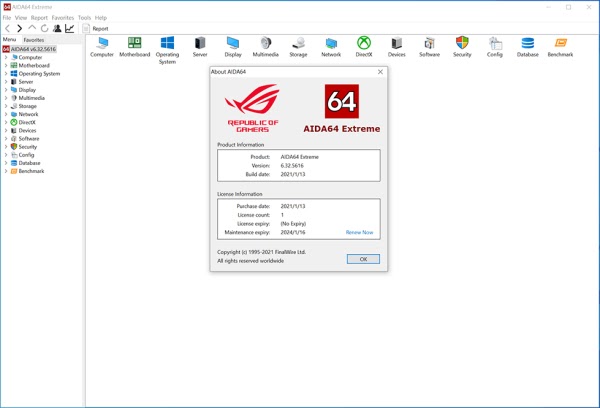The image size is (600, 408).
Task: Expand the Benchmark tree node
Action: coord(5,171)
